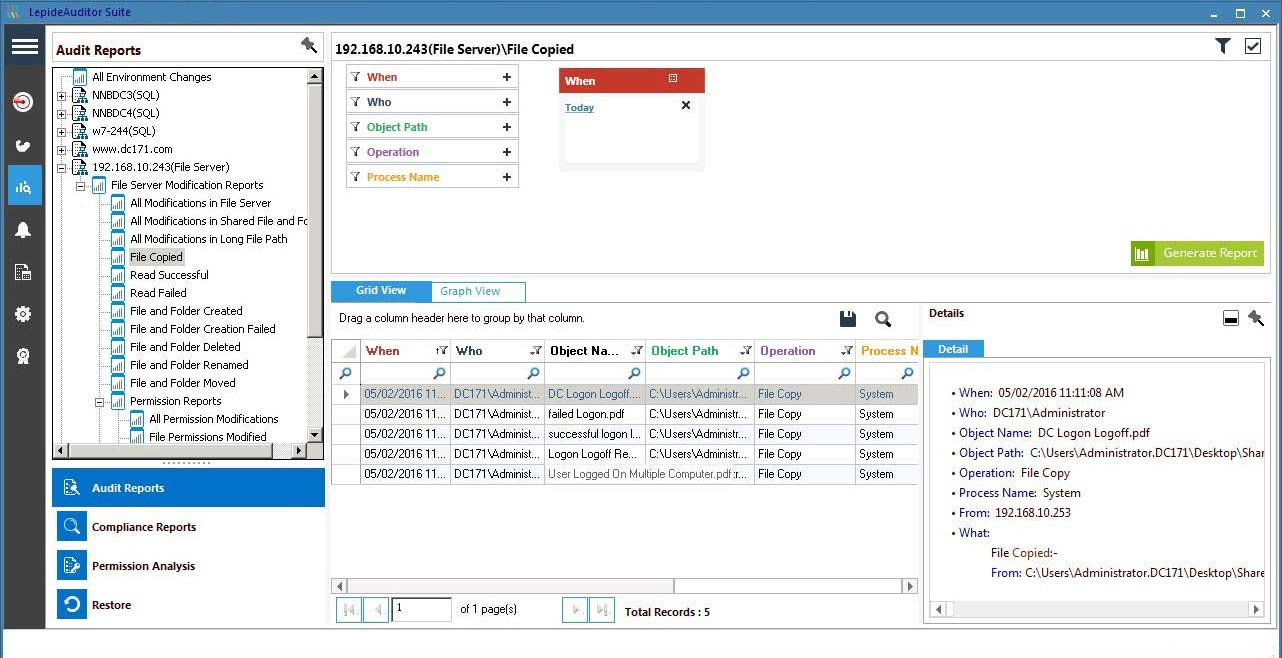
Task: Click the Today link in the When filter
Action: pyautogui.click(x=579, y=107)
